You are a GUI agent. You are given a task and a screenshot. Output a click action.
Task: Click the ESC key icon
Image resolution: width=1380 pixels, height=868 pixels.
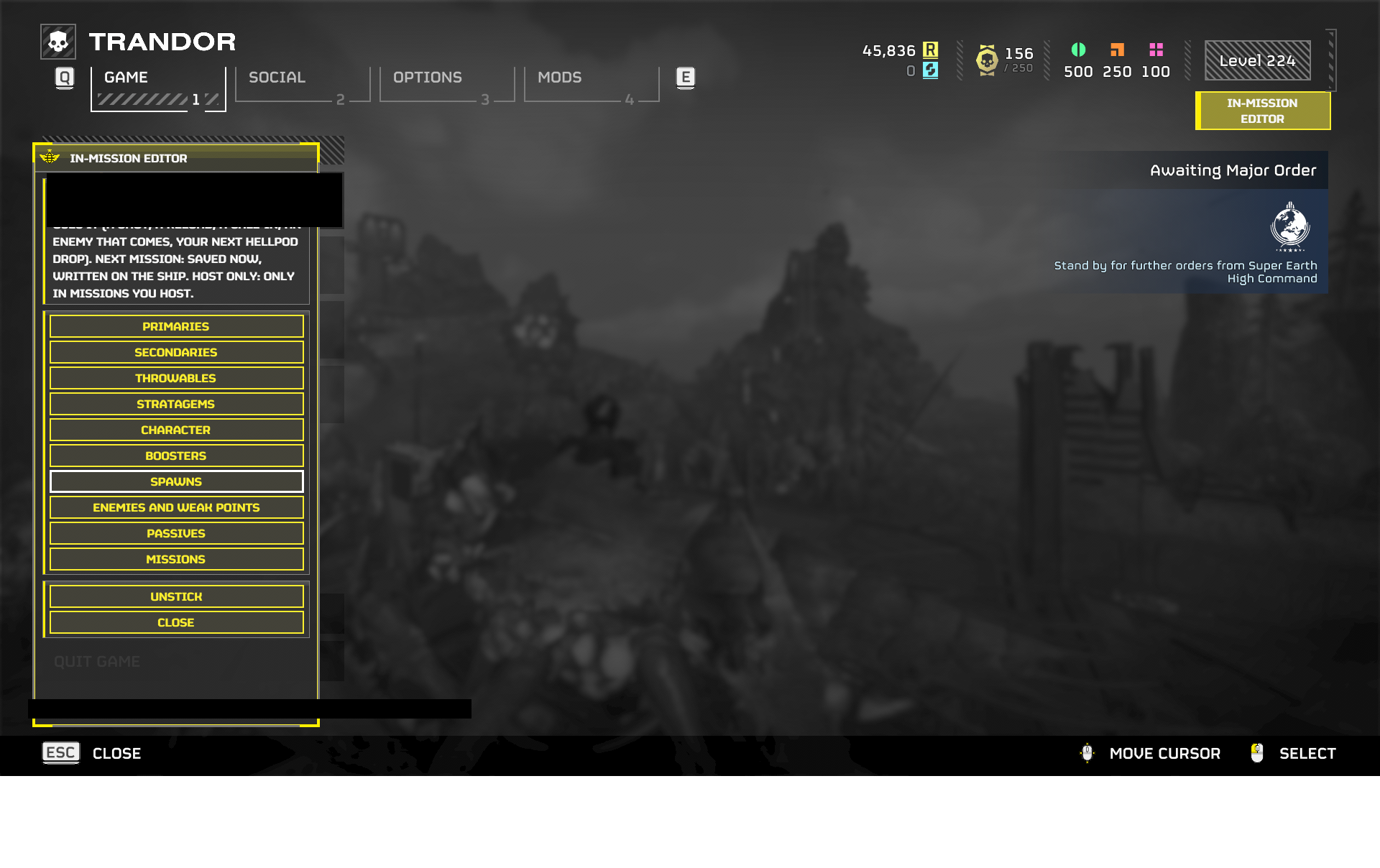point(61,752)
